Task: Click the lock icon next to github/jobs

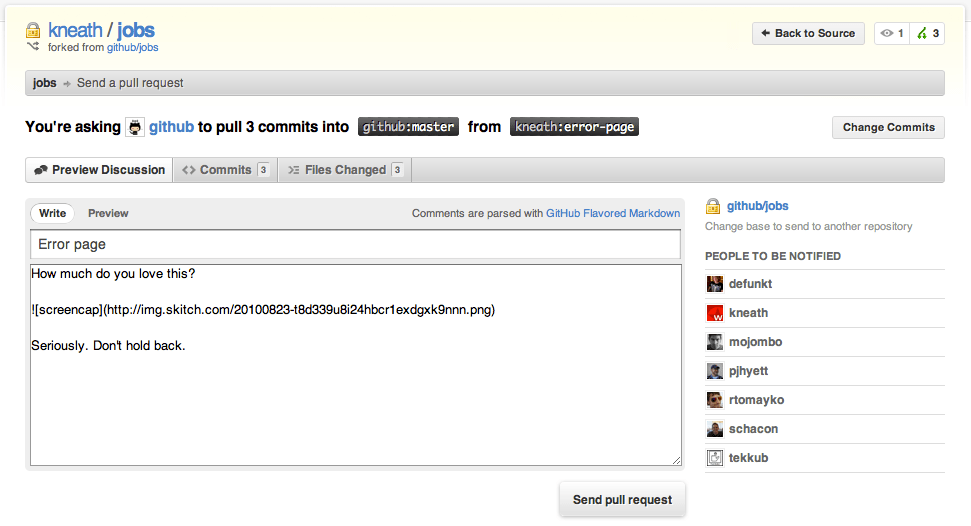Action: click(x=713, y=206)
